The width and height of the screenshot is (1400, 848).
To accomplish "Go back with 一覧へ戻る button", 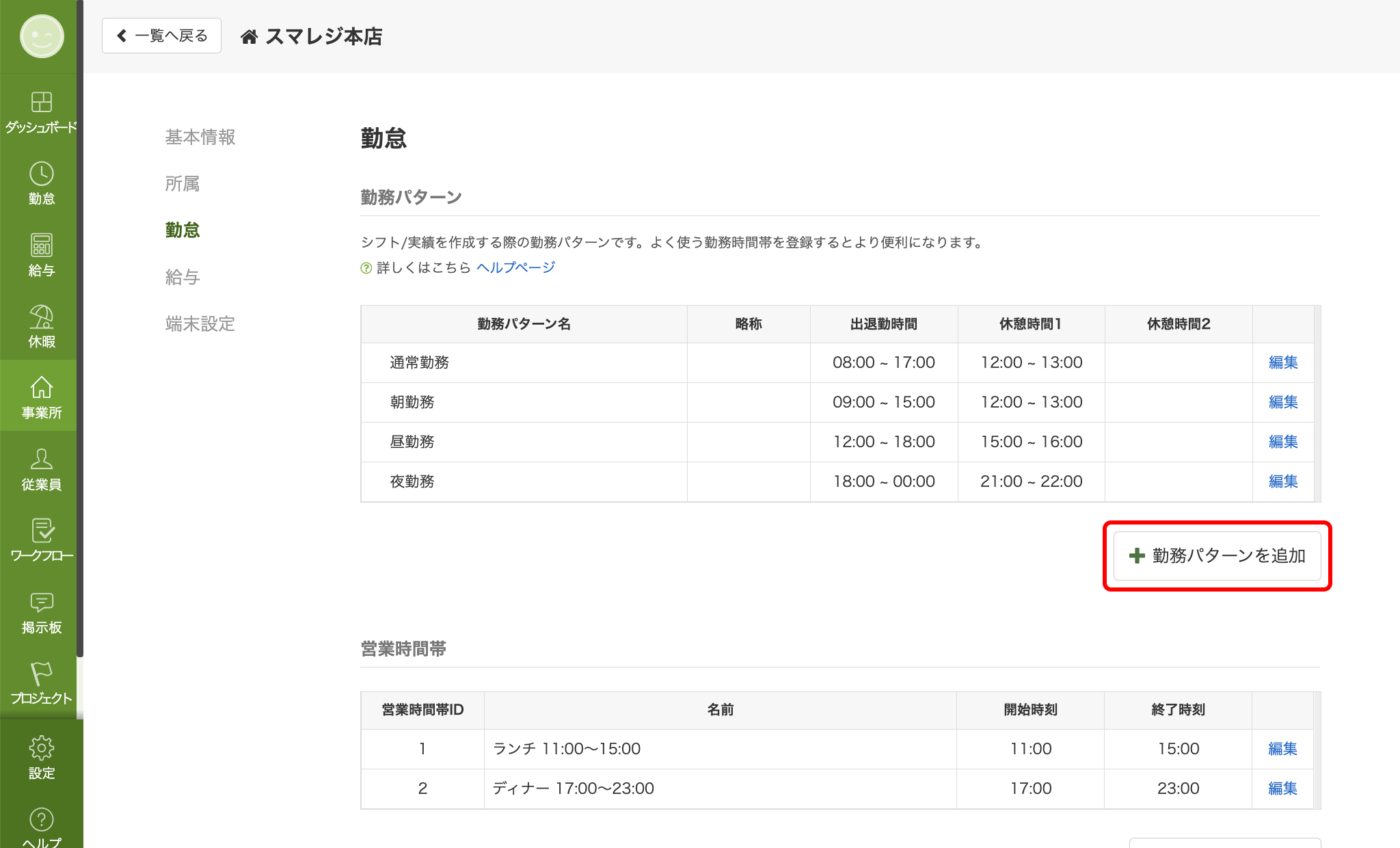I will [x=161, y=36].
